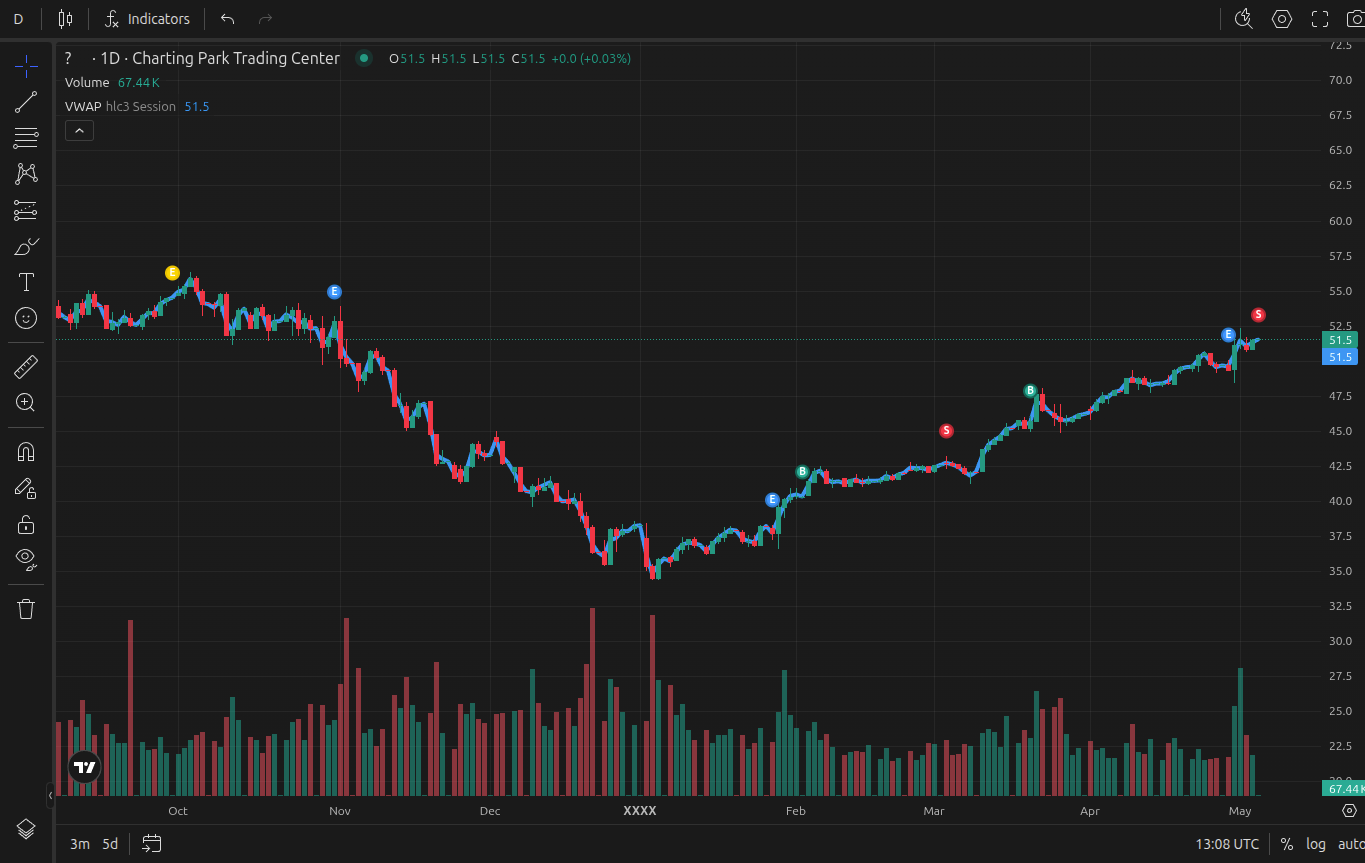Image resolution: width=1365 pixels, height=863 pixels.
Task: Click the undo arrow button
Action: 228,19
